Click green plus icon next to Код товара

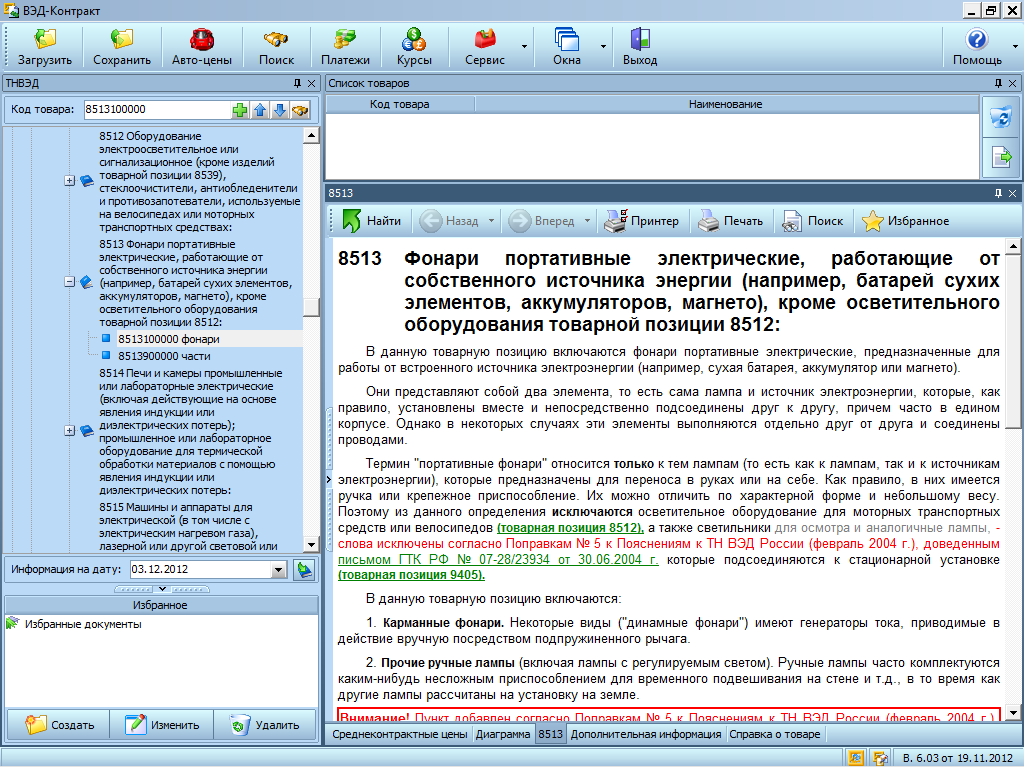(240, 110)
